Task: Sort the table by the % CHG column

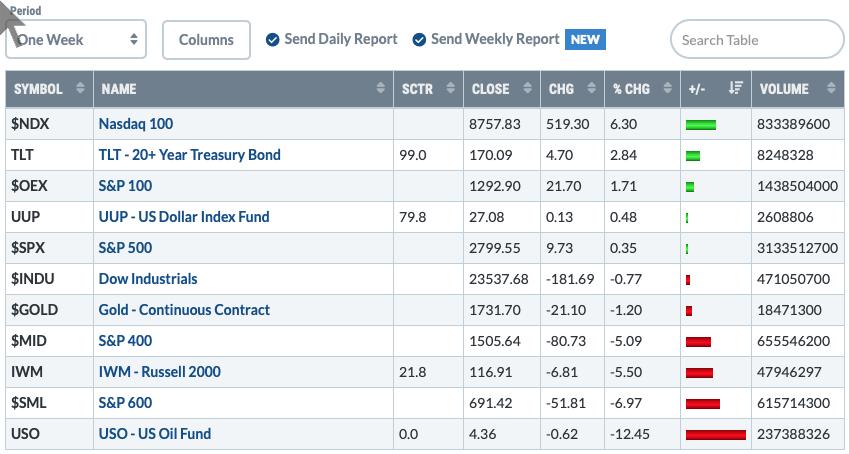Action: (642, 89)
